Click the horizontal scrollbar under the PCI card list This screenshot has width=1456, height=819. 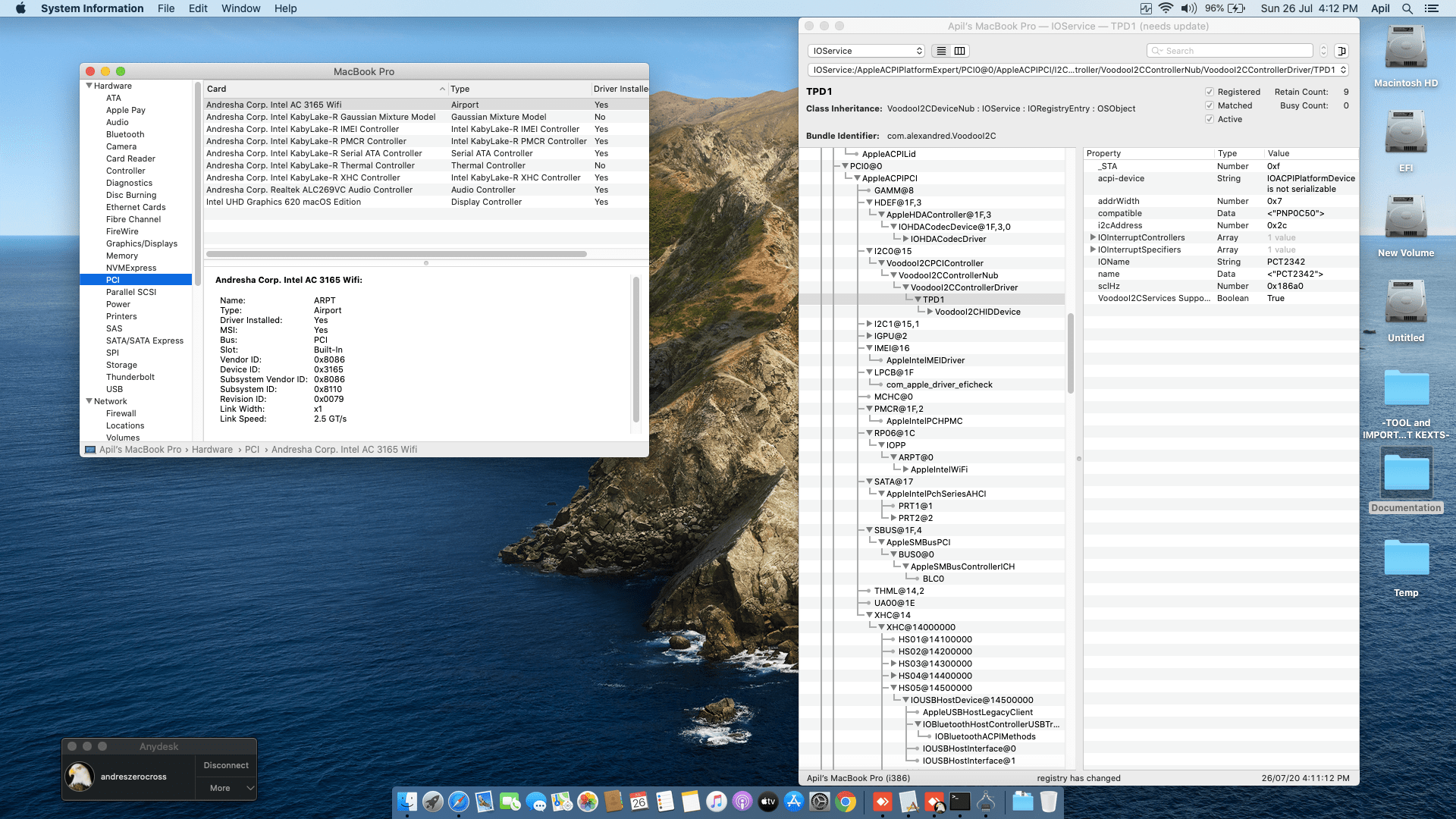pos(397,254)
